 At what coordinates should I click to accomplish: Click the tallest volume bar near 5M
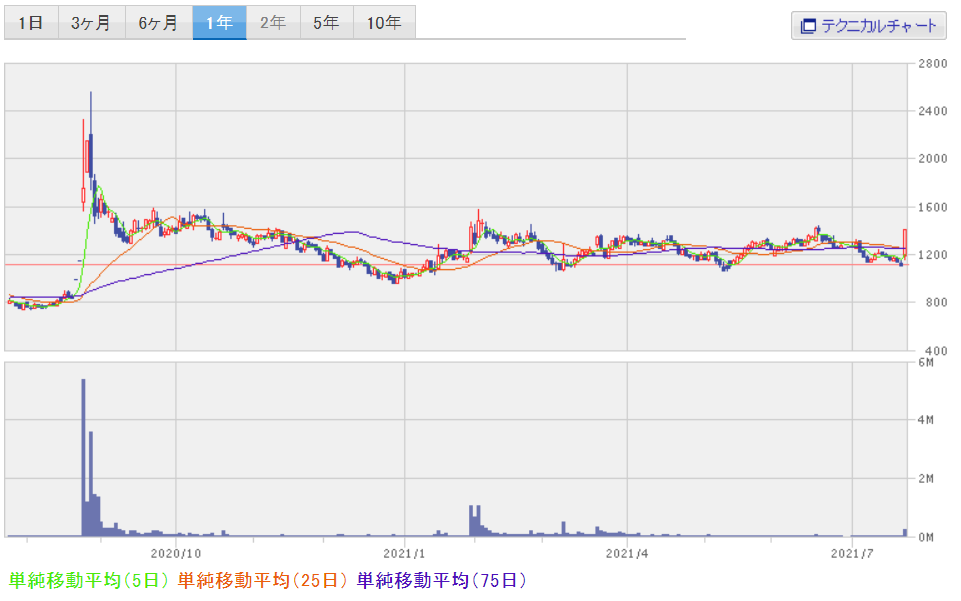[83, 458]
